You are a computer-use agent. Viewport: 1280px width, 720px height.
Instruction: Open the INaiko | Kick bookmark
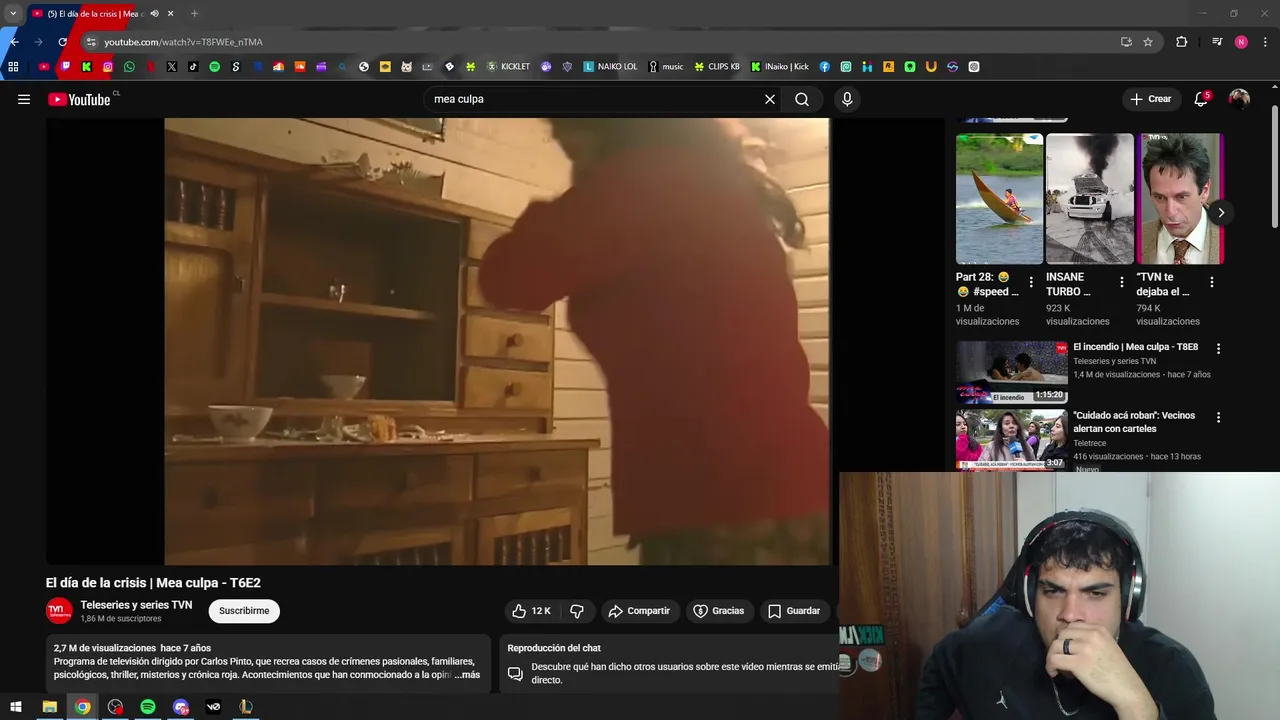tap(780, 67)
